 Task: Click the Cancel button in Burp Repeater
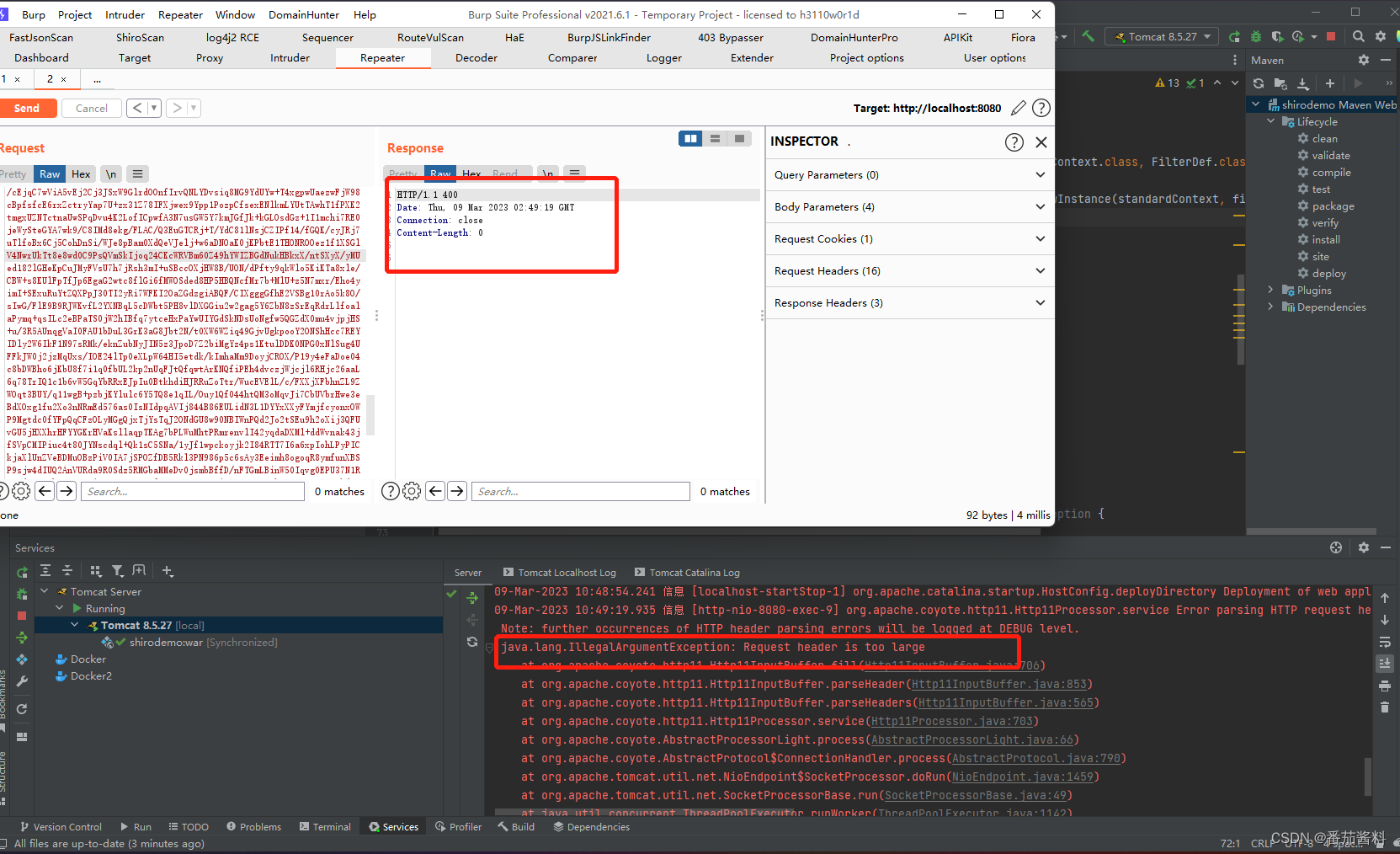91,108
